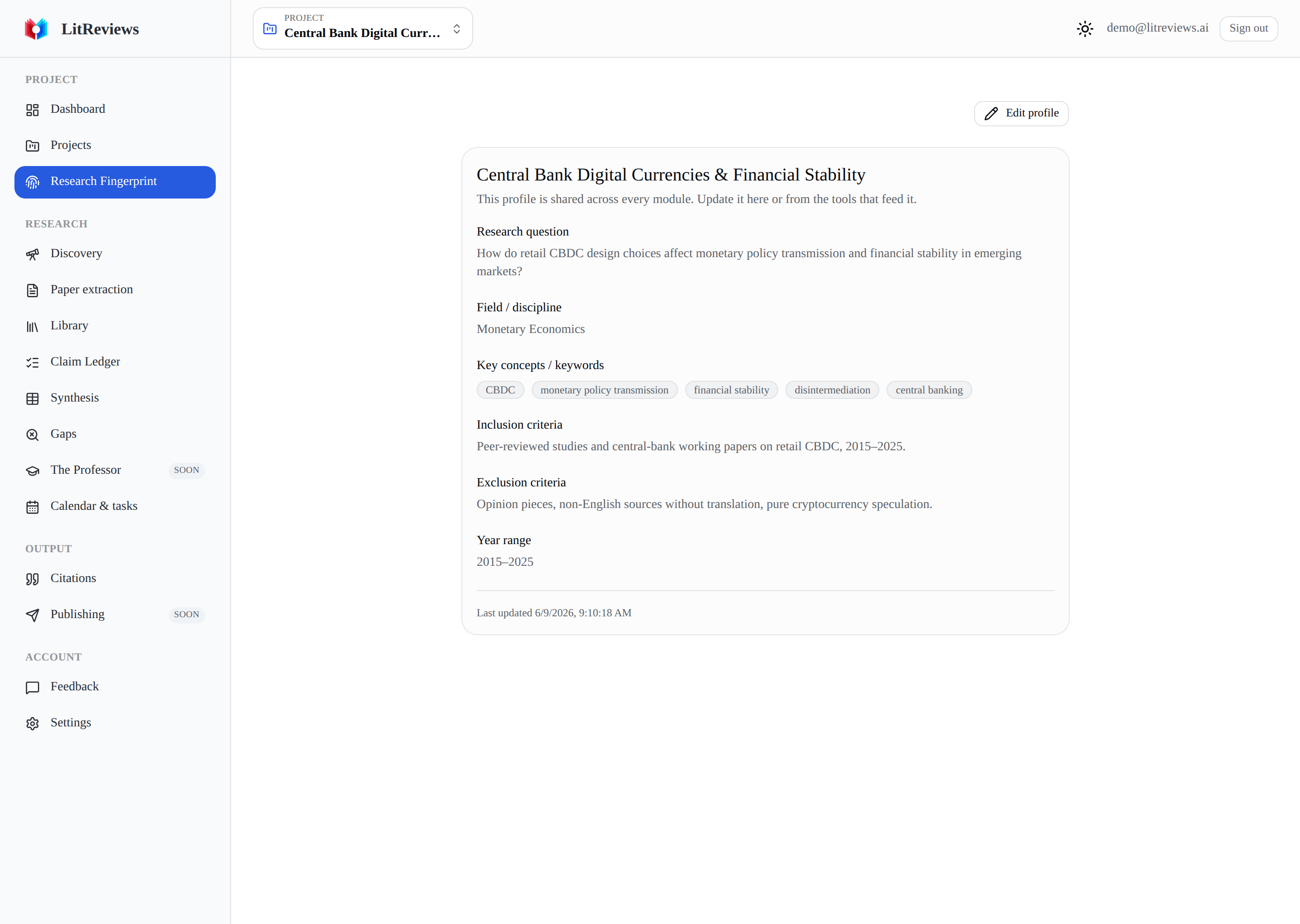Open Paper extraction
Image resolution: width=1300 pixels, height=924 pixels.
coord(115,290)
